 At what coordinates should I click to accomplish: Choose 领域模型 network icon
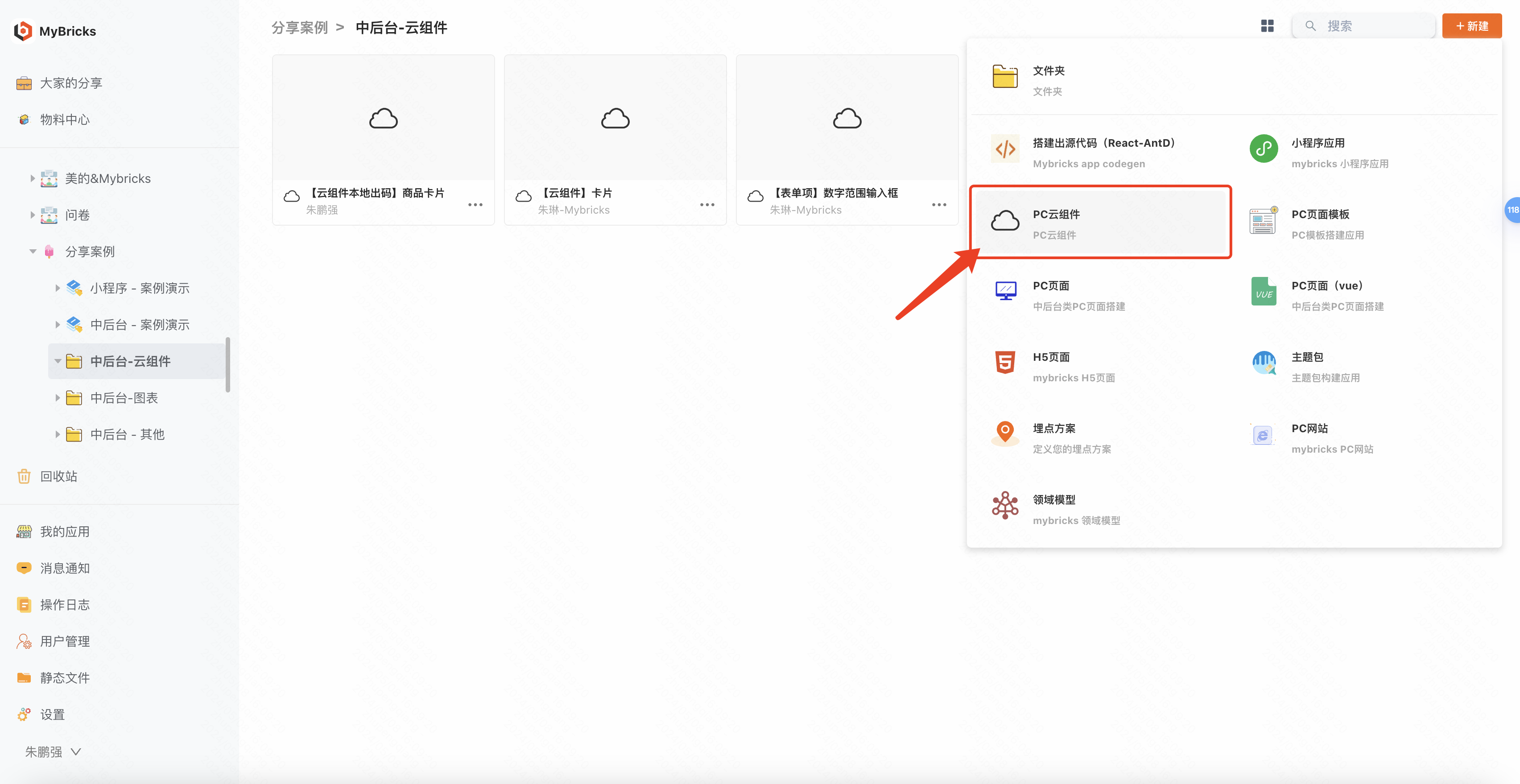[x=1005, y=506]
